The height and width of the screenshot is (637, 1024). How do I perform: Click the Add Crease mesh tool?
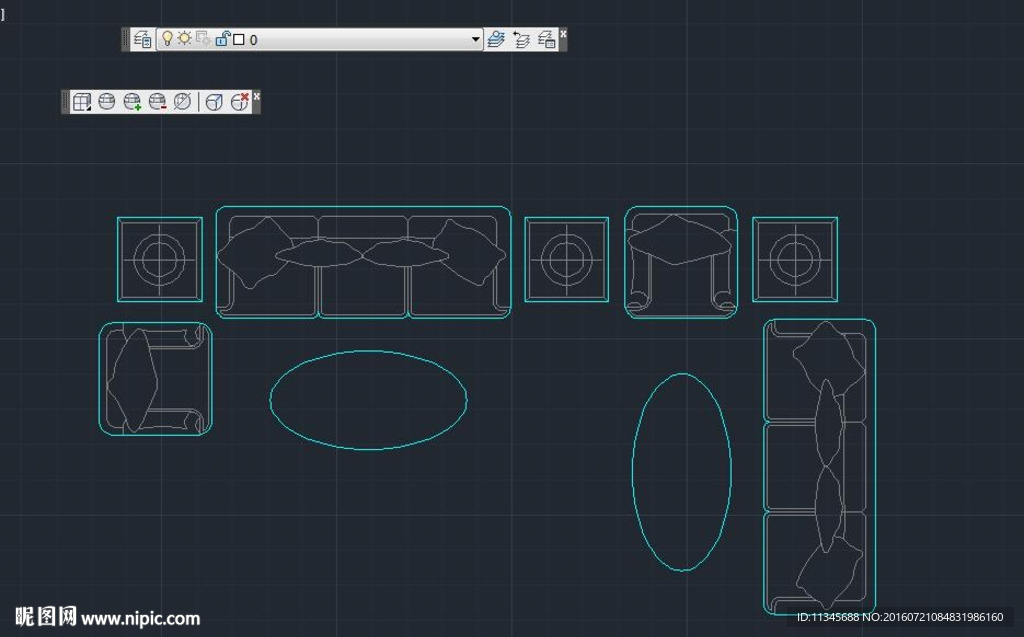(214, 101)
